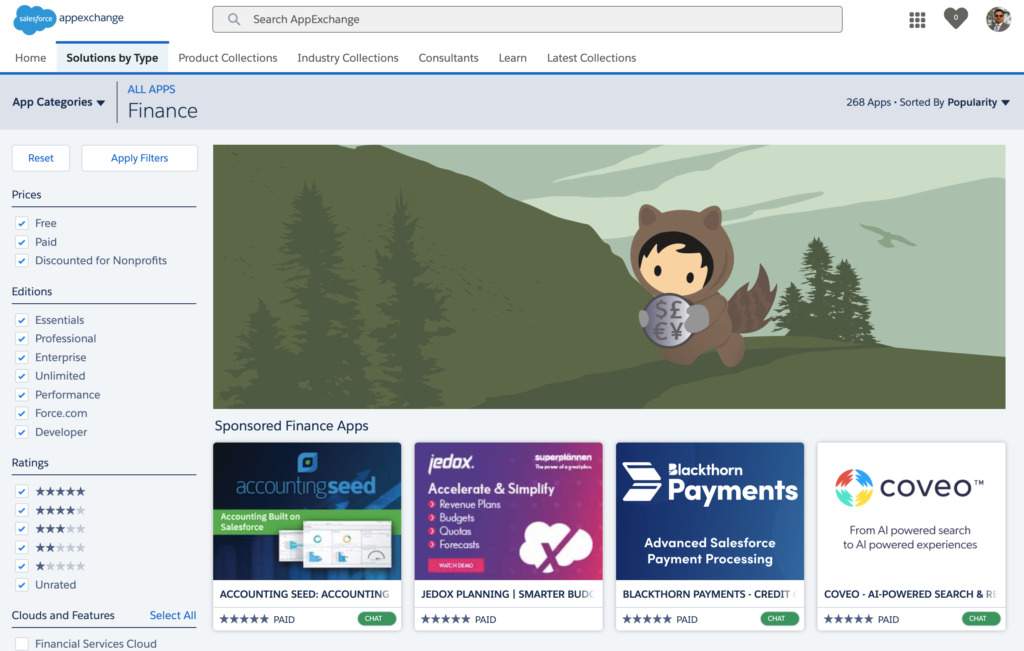Open the Coveo app thumbnail
This screenshot has height=651, width=1024.
(x=911, y=511)
